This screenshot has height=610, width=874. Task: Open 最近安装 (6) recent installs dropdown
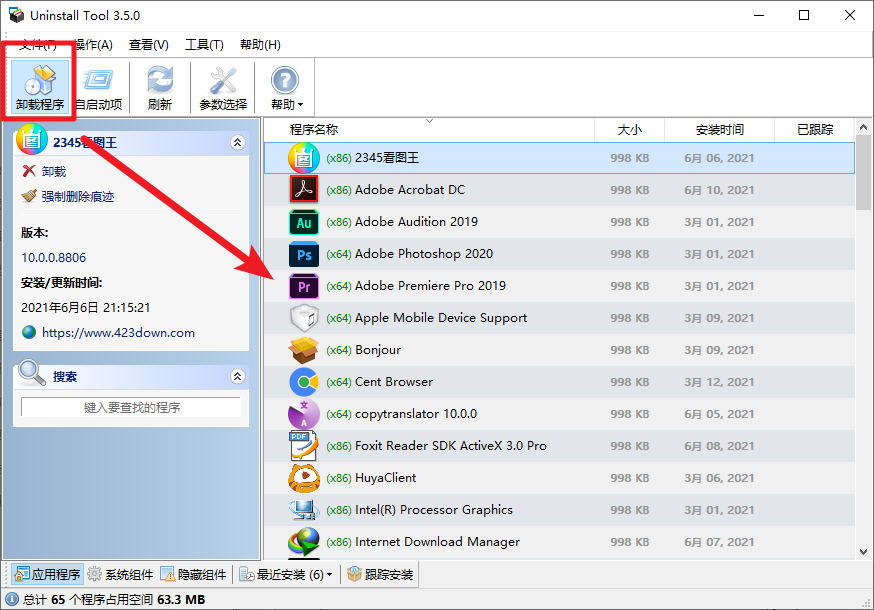click(285, 574)
